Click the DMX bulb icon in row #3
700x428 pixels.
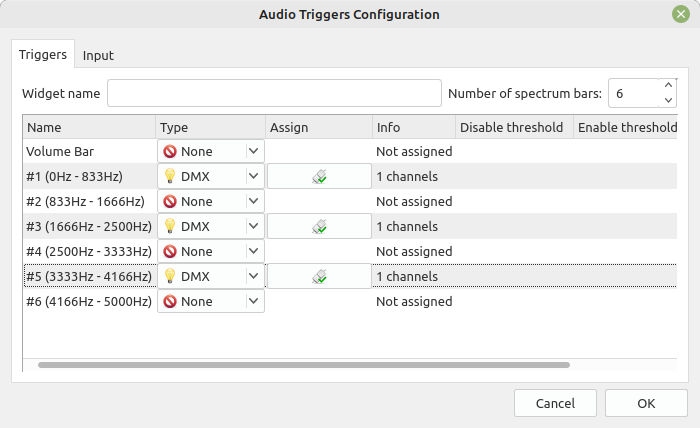[170, 226]
